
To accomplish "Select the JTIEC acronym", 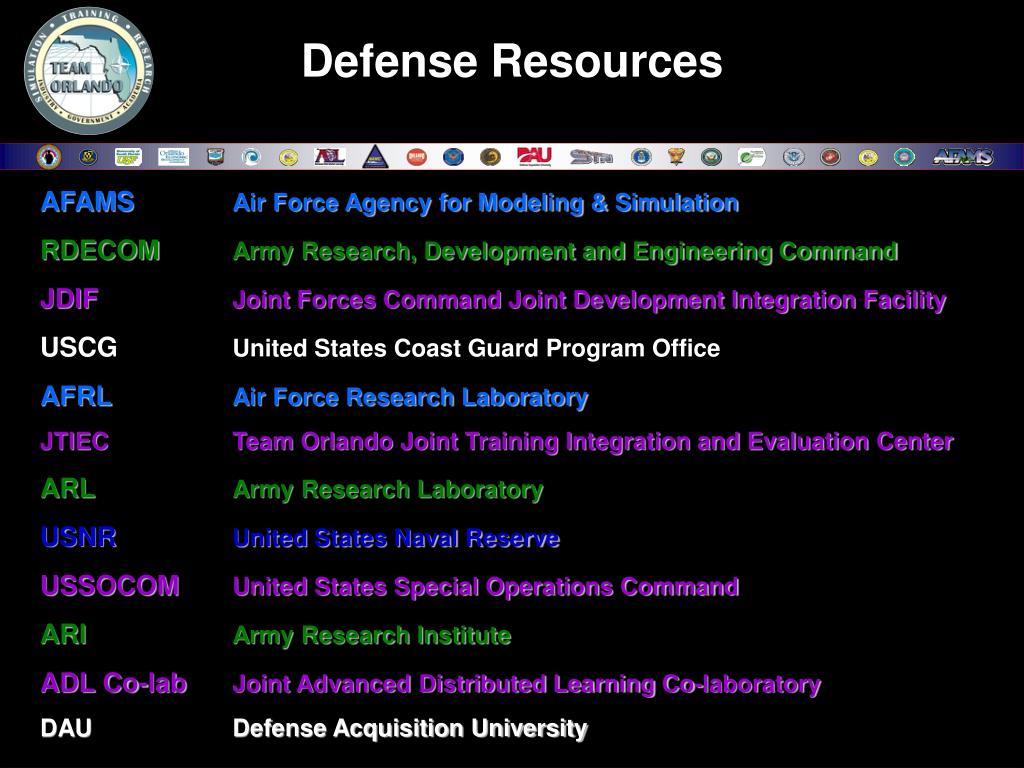I will (74, 441).
